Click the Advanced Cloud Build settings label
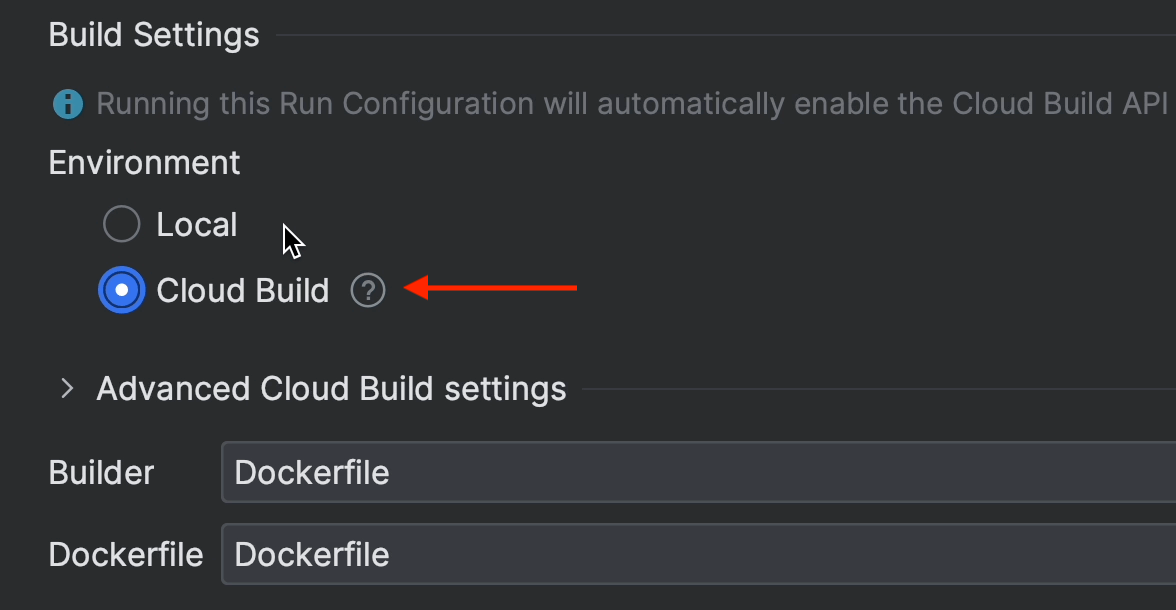This screenshot has height=610, width=1176. tap(331, 388)
